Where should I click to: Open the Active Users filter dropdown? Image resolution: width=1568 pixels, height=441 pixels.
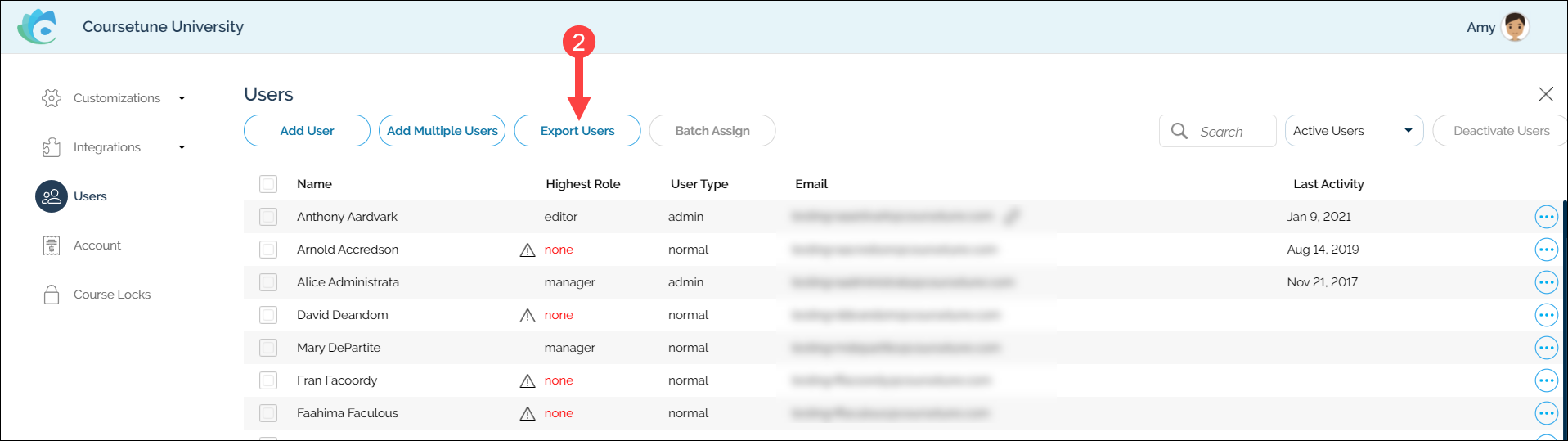(x=1353, y=131)
